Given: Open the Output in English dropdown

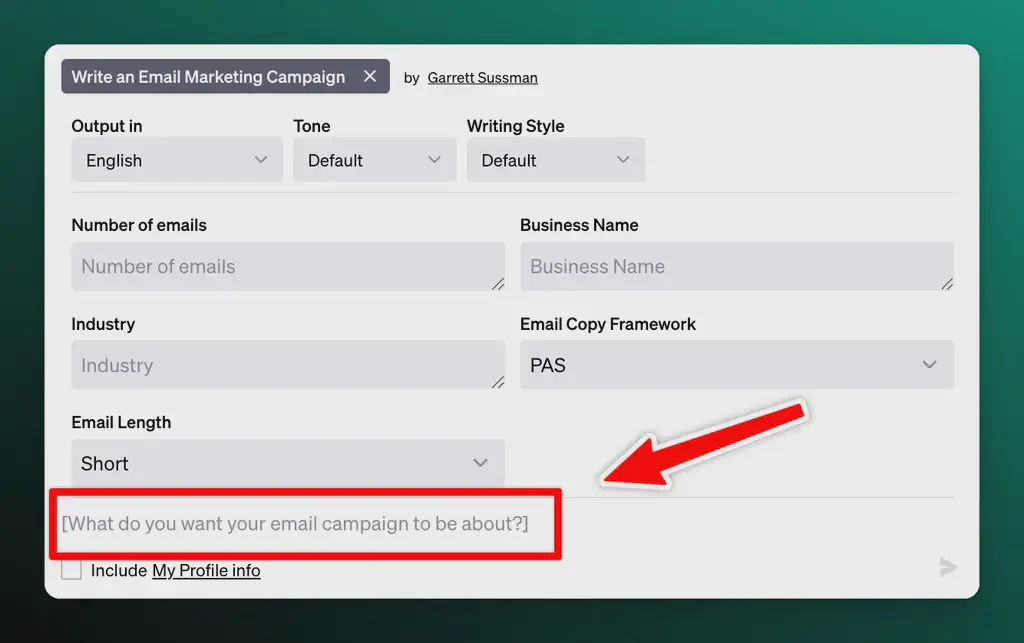Looking at the screenshot, I should [177, 160].
